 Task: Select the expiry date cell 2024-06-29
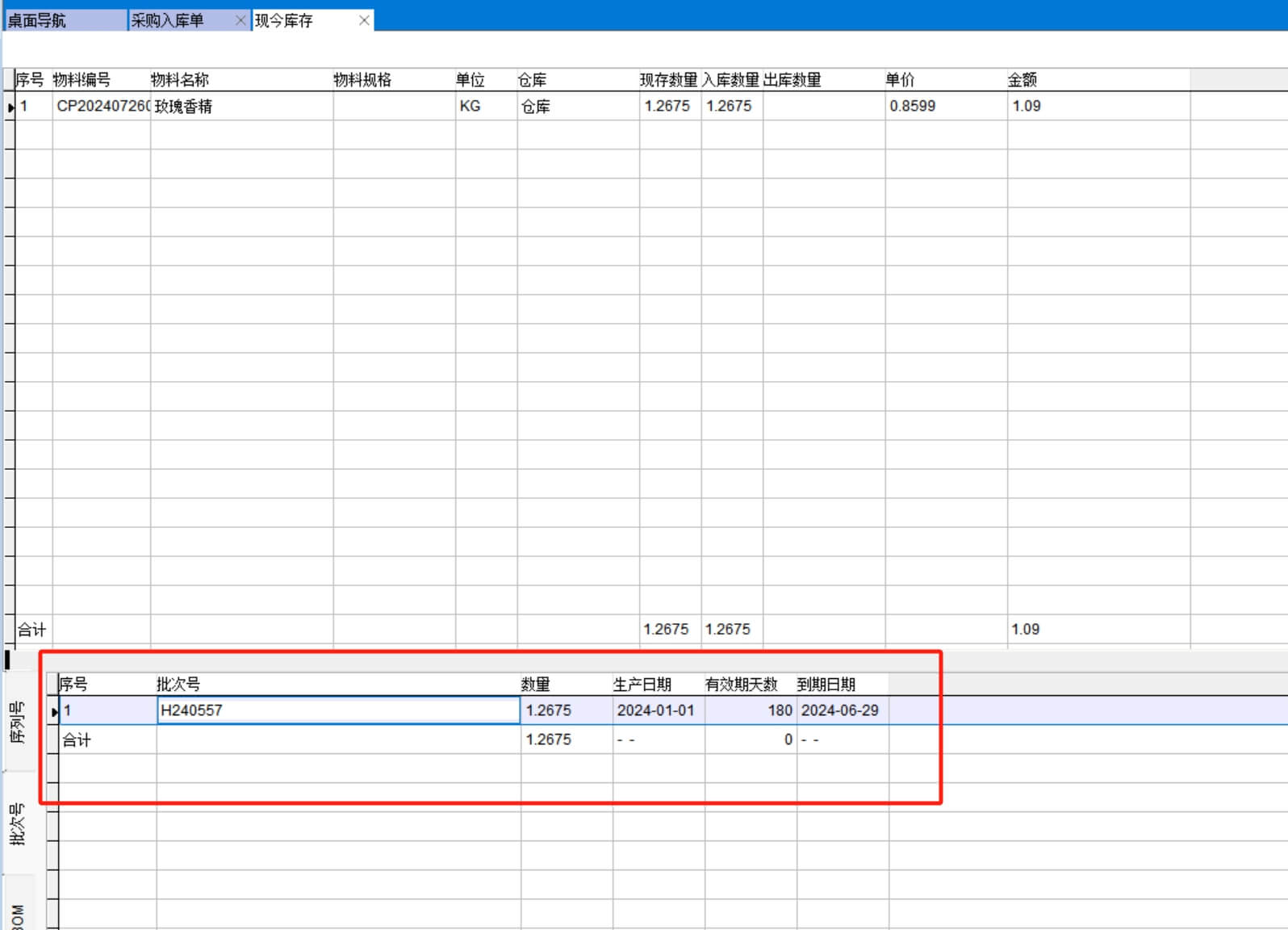click(841, 710)
